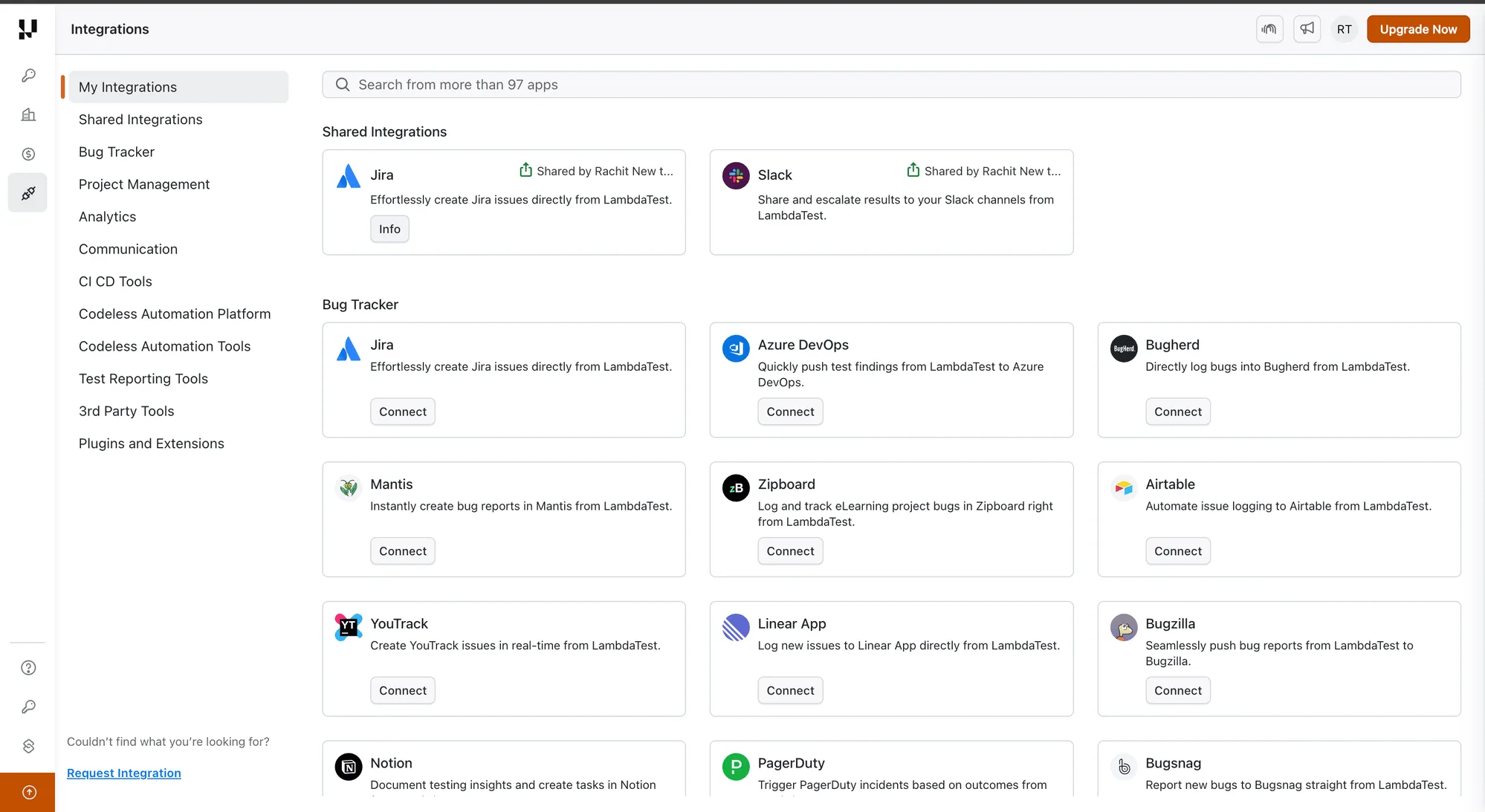Connect the Jira bug tracker integration
Viewport: 1485px width, 812px height.
(403, 412)
